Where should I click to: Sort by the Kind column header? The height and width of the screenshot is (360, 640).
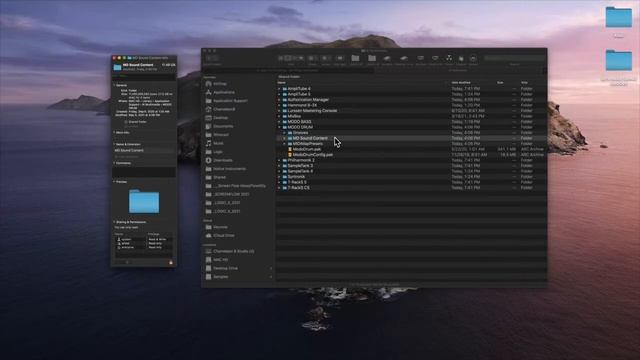(524, 83)
